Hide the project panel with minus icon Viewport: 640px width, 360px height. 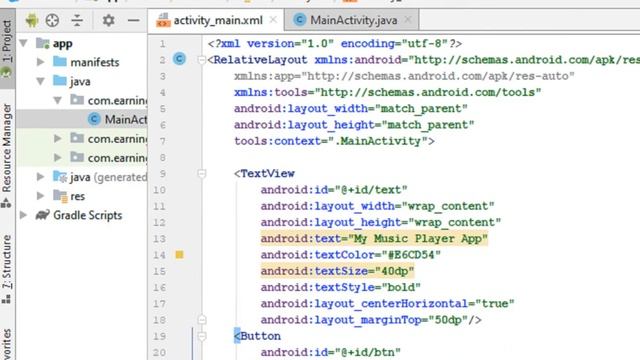pyautogui.click(x=133, y=20)
